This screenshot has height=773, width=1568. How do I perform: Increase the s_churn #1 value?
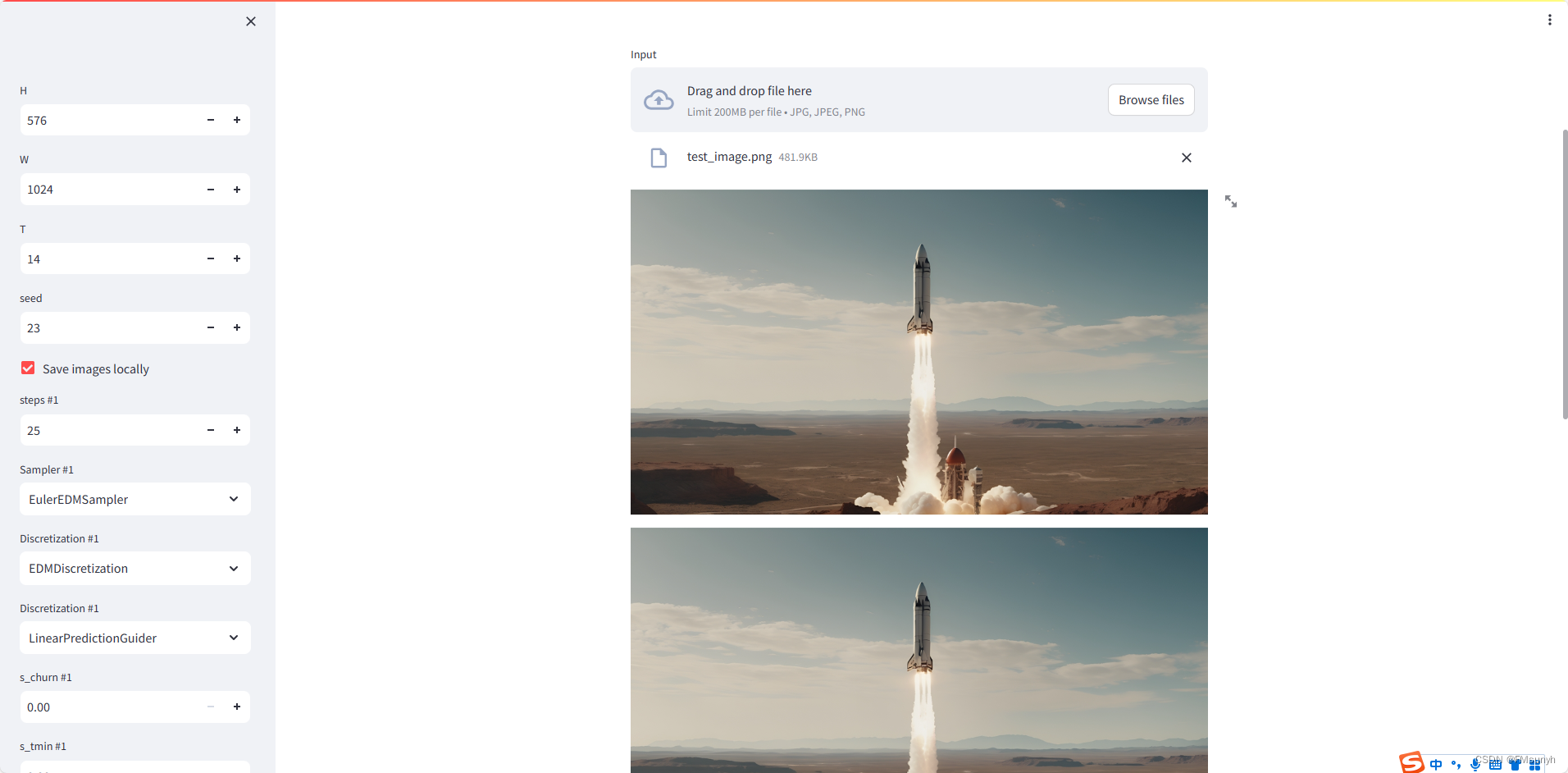pos(237,707)
